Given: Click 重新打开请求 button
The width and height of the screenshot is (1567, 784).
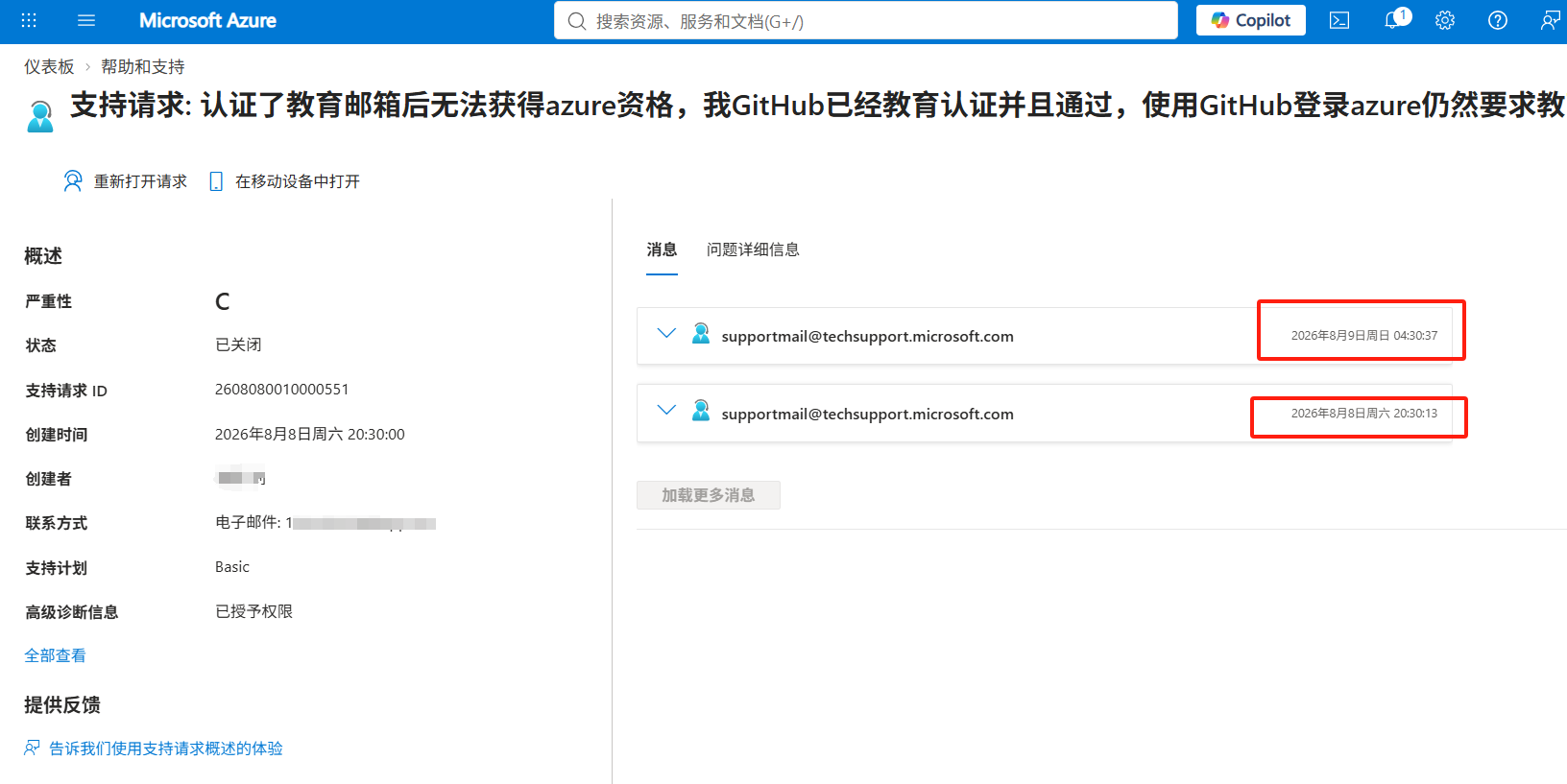Looking at the screenshot, I should click(125, 181).
